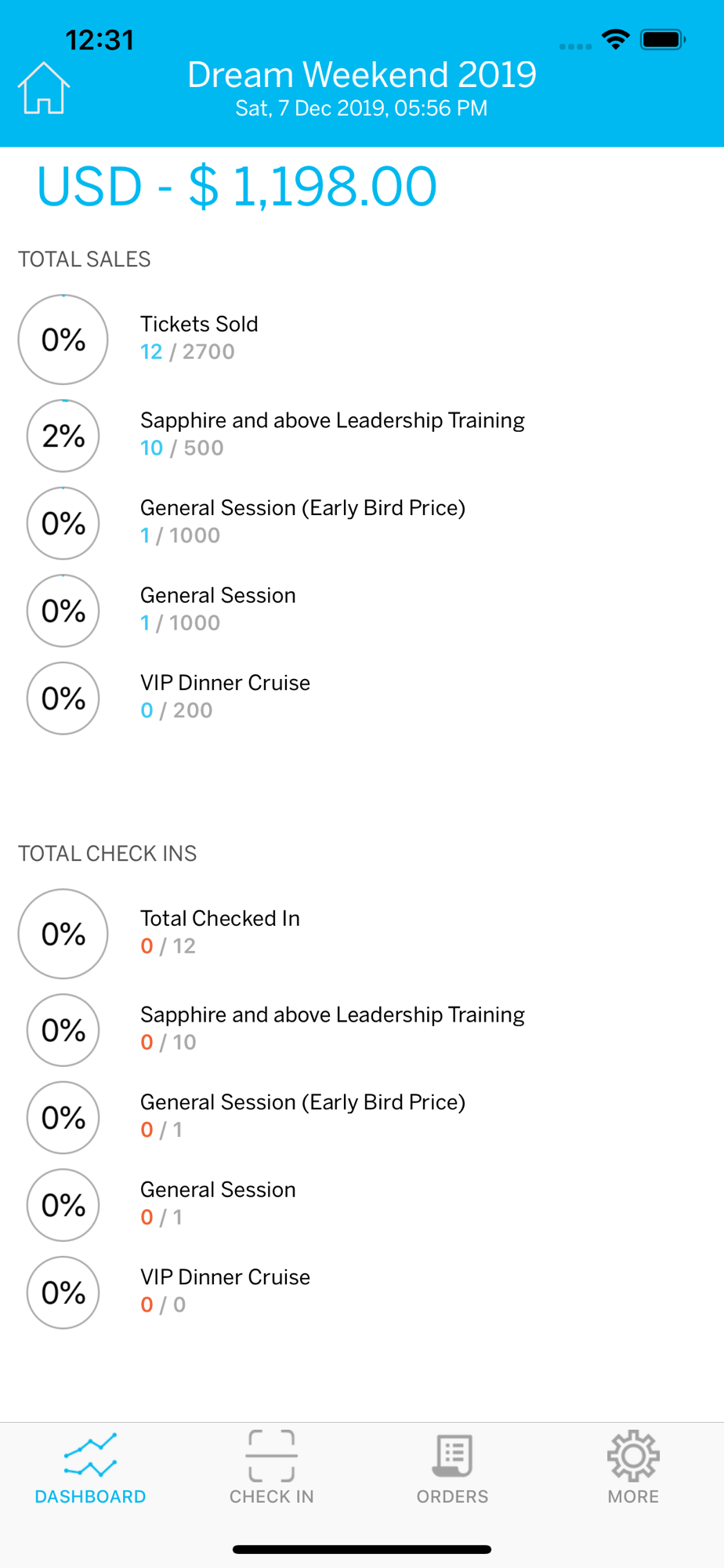Image resolution: width=724 pixels, height=1568 pixels.
Task: Open the More gear icon
Action: point(633,1456)
